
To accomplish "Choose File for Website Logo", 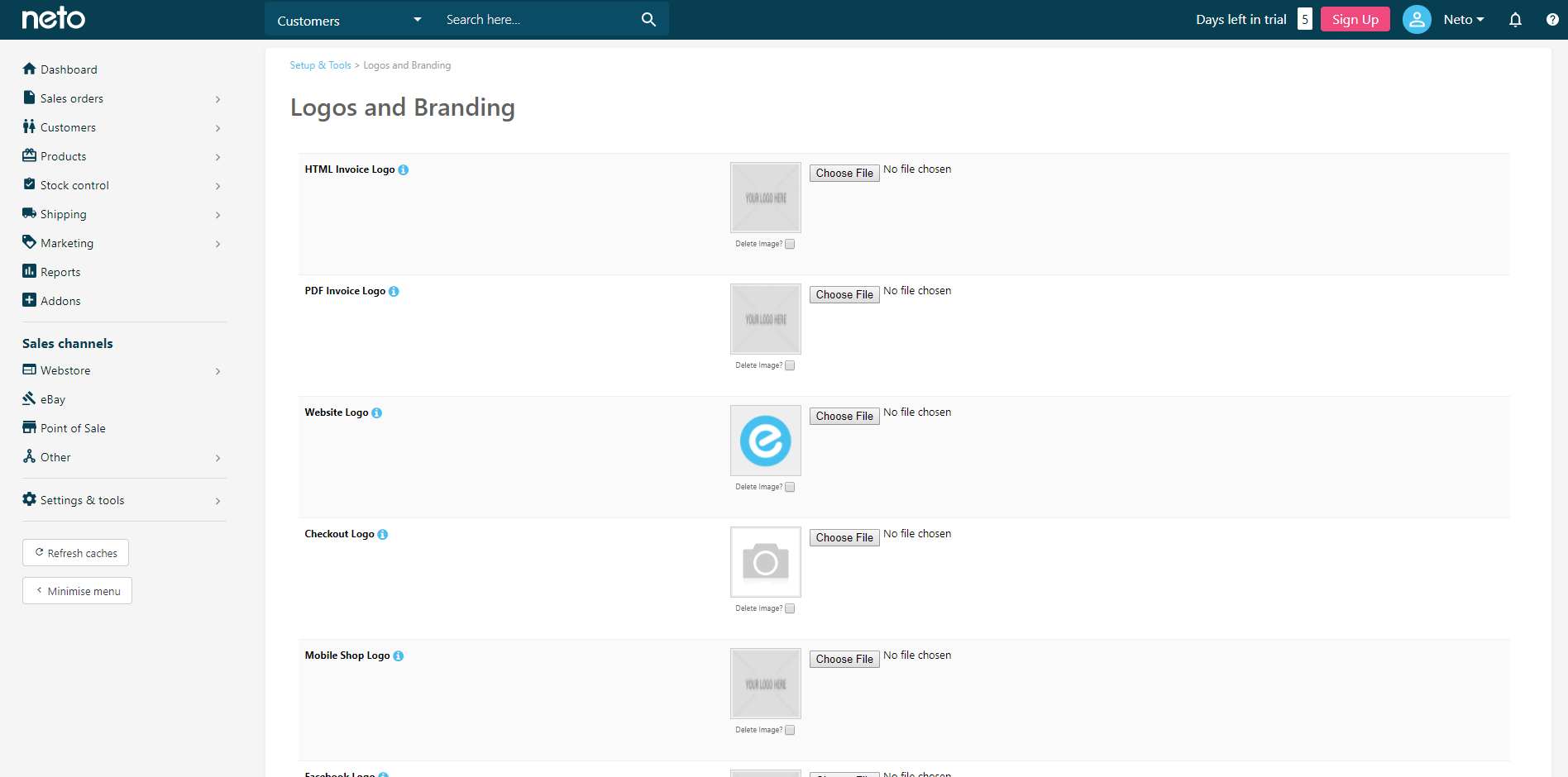I will pyautogui.click(x=844, y=416).
